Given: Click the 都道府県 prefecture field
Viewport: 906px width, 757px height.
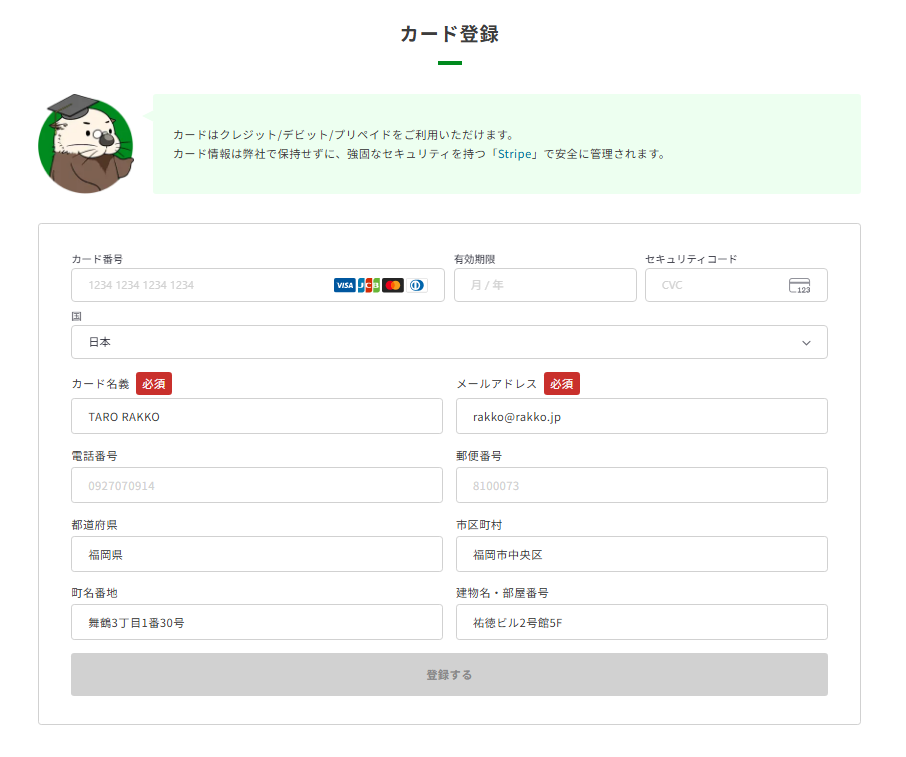Looking at the screenshot, I should coord(256,554).
